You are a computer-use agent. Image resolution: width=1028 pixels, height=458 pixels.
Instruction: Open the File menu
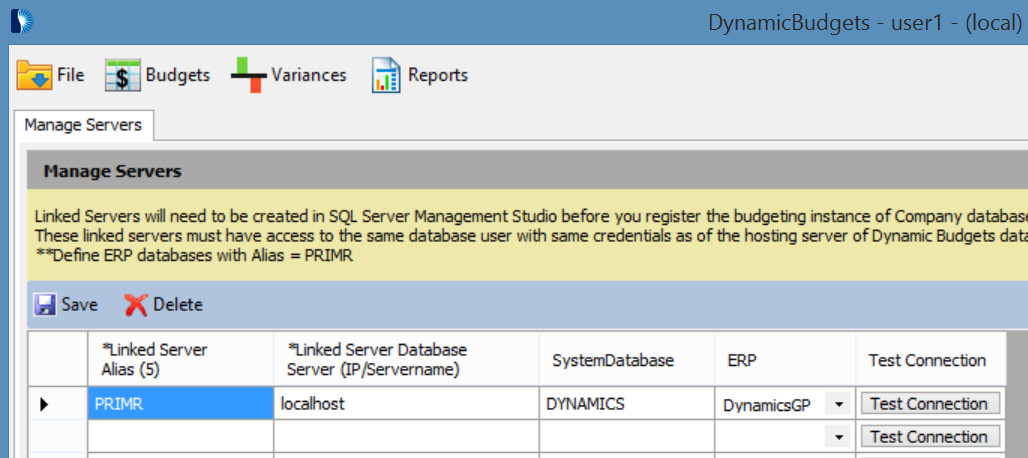click(71, 75)
